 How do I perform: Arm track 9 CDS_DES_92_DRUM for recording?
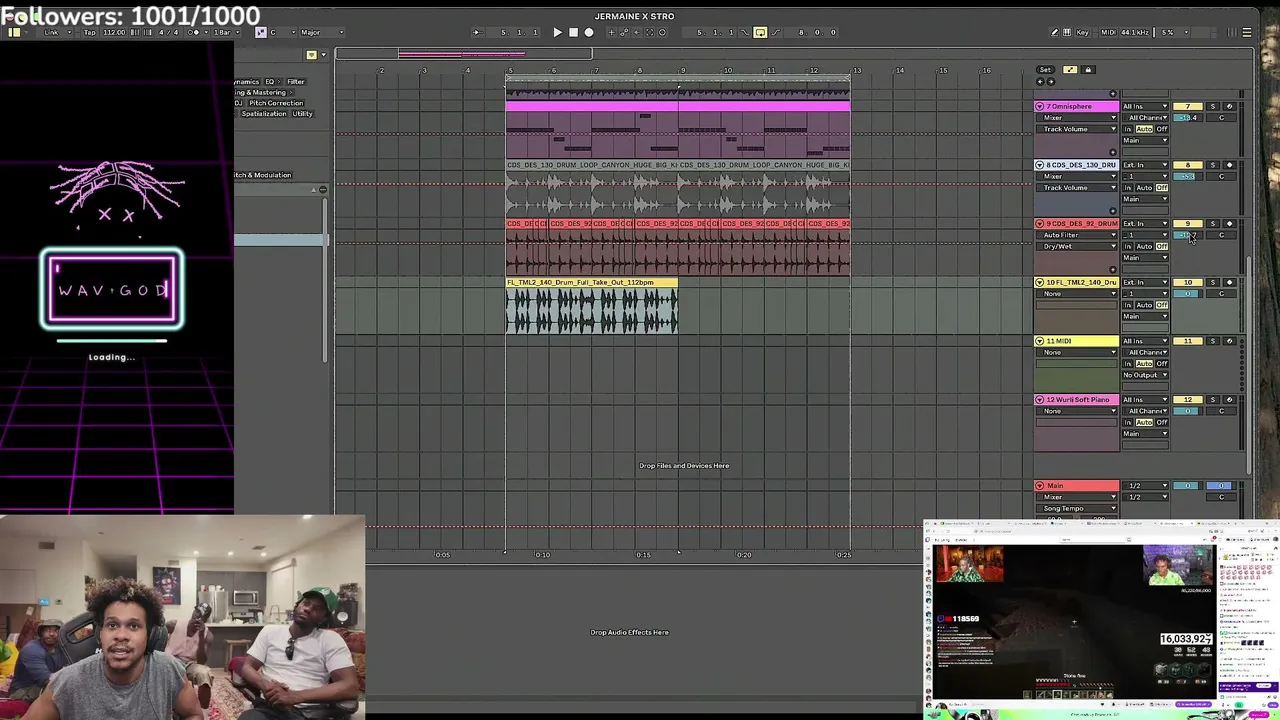(x=1230, y=223)
